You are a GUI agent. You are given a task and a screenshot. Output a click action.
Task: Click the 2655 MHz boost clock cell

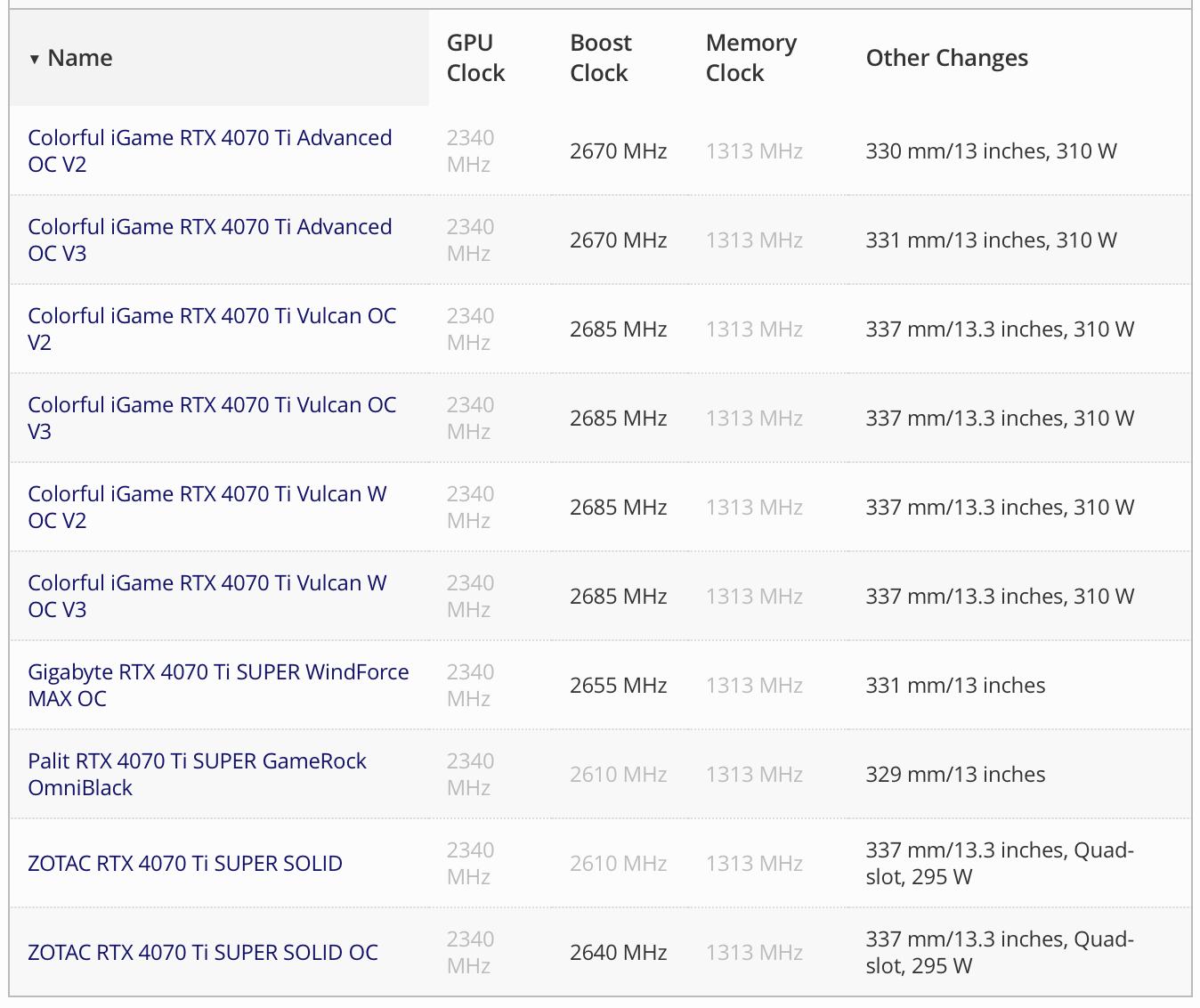click(x=618, y=686)
